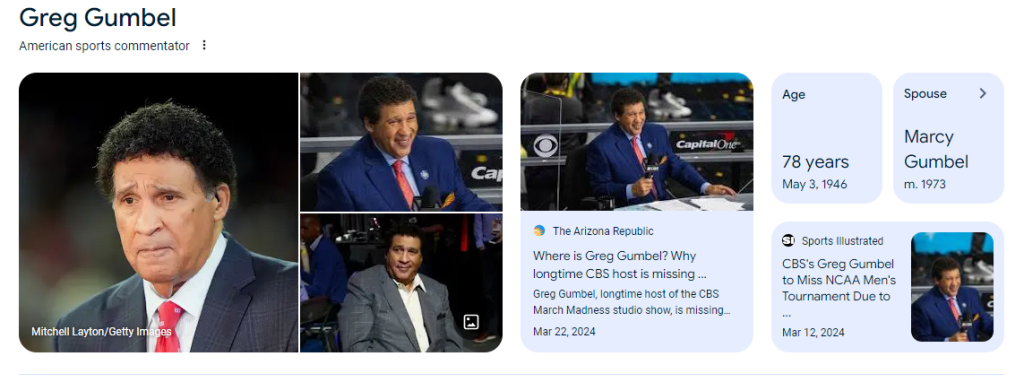Click the Greg Gumbel title heading

point(98,18)
